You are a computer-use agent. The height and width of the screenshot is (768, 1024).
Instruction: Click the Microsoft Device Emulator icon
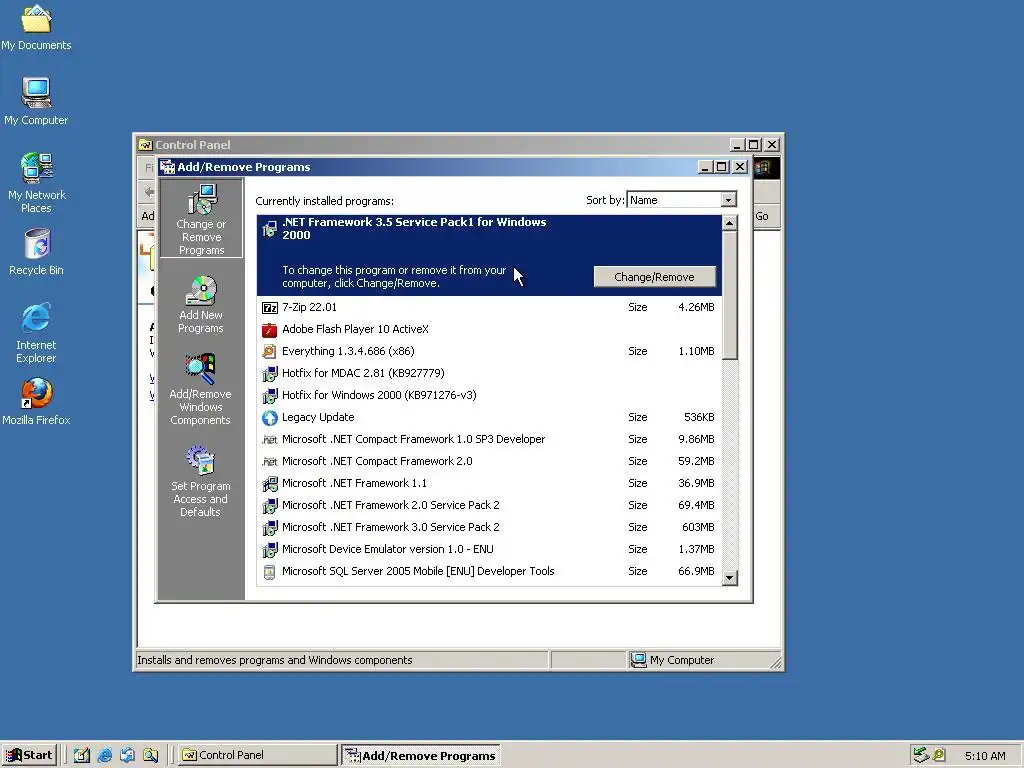[270, 550]
